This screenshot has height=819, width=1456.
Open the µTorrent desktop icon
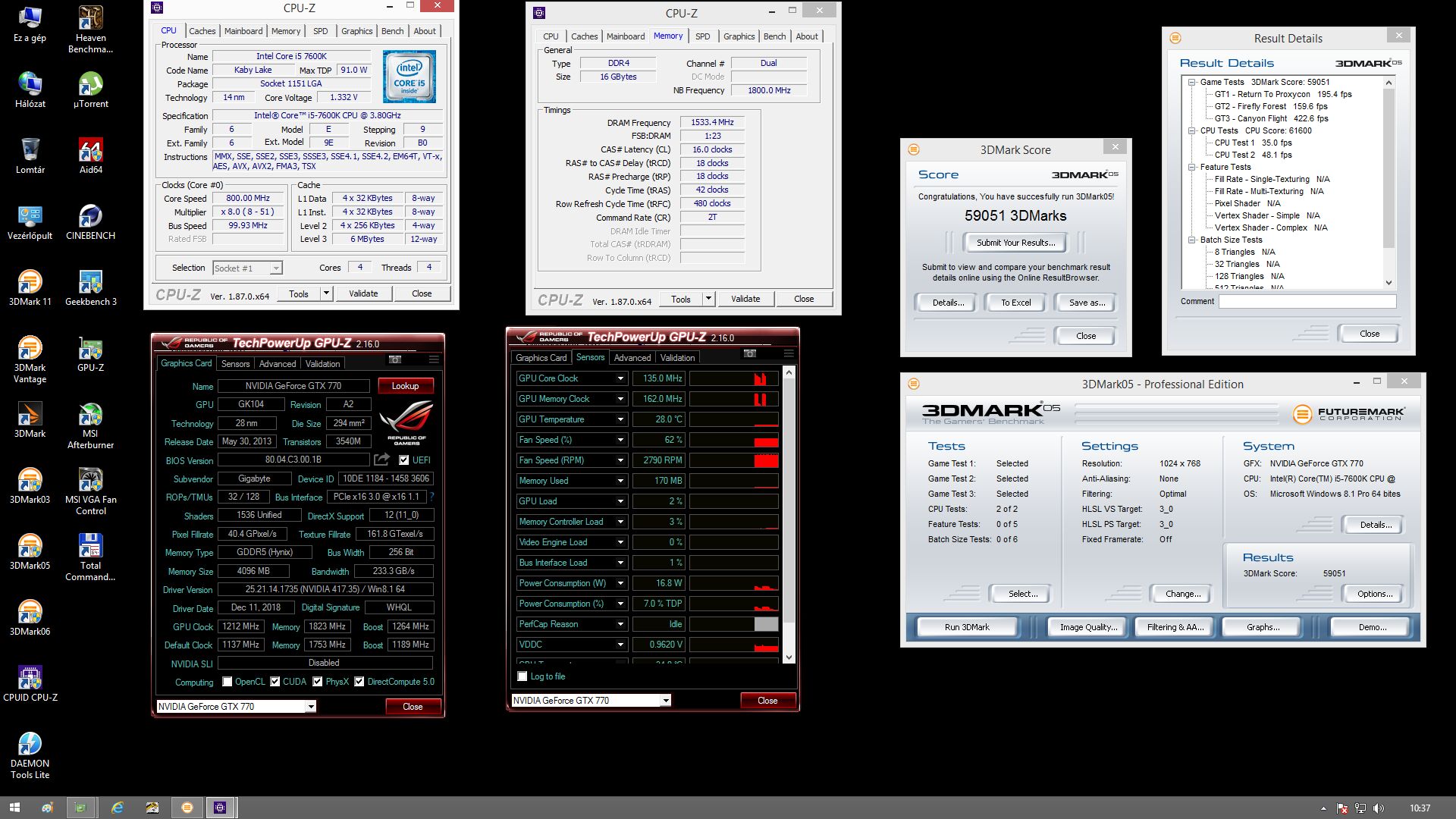(x=90, y=90)
